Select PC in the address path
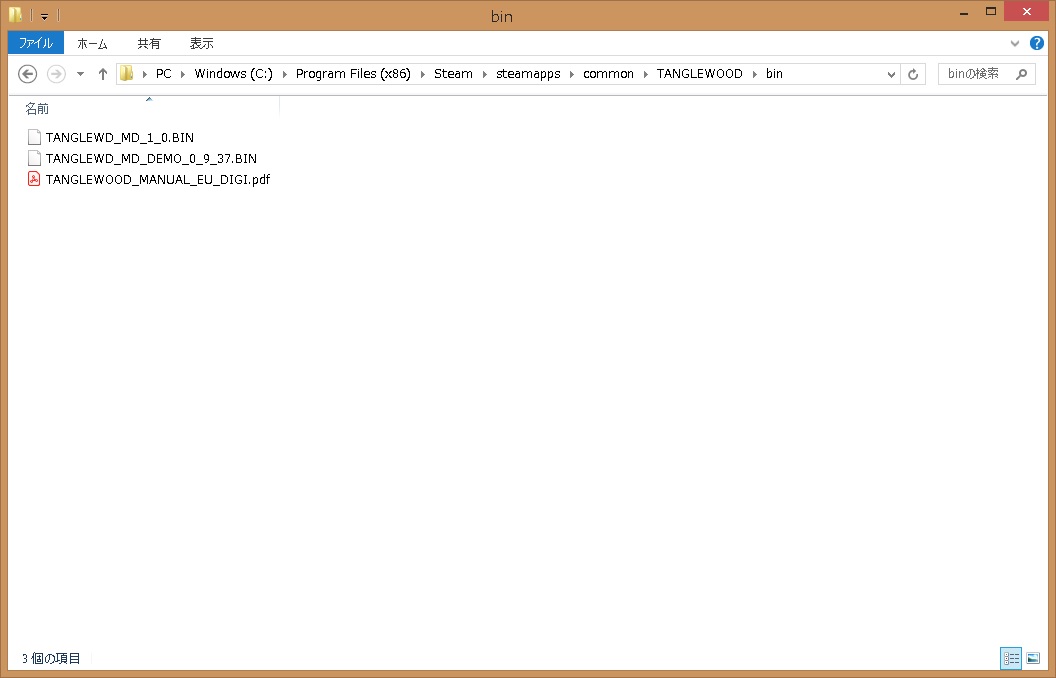 164,74
